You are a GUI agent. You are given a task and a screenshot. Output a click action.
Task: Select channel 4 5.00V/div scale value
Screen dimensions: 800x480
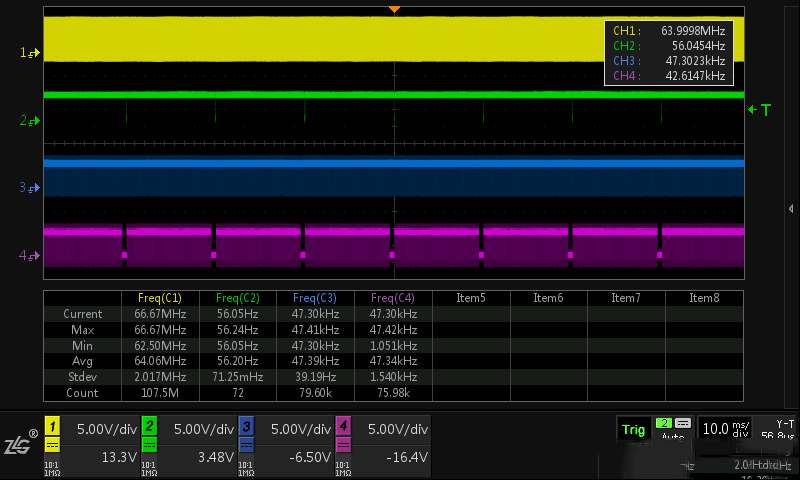[397, 430]
